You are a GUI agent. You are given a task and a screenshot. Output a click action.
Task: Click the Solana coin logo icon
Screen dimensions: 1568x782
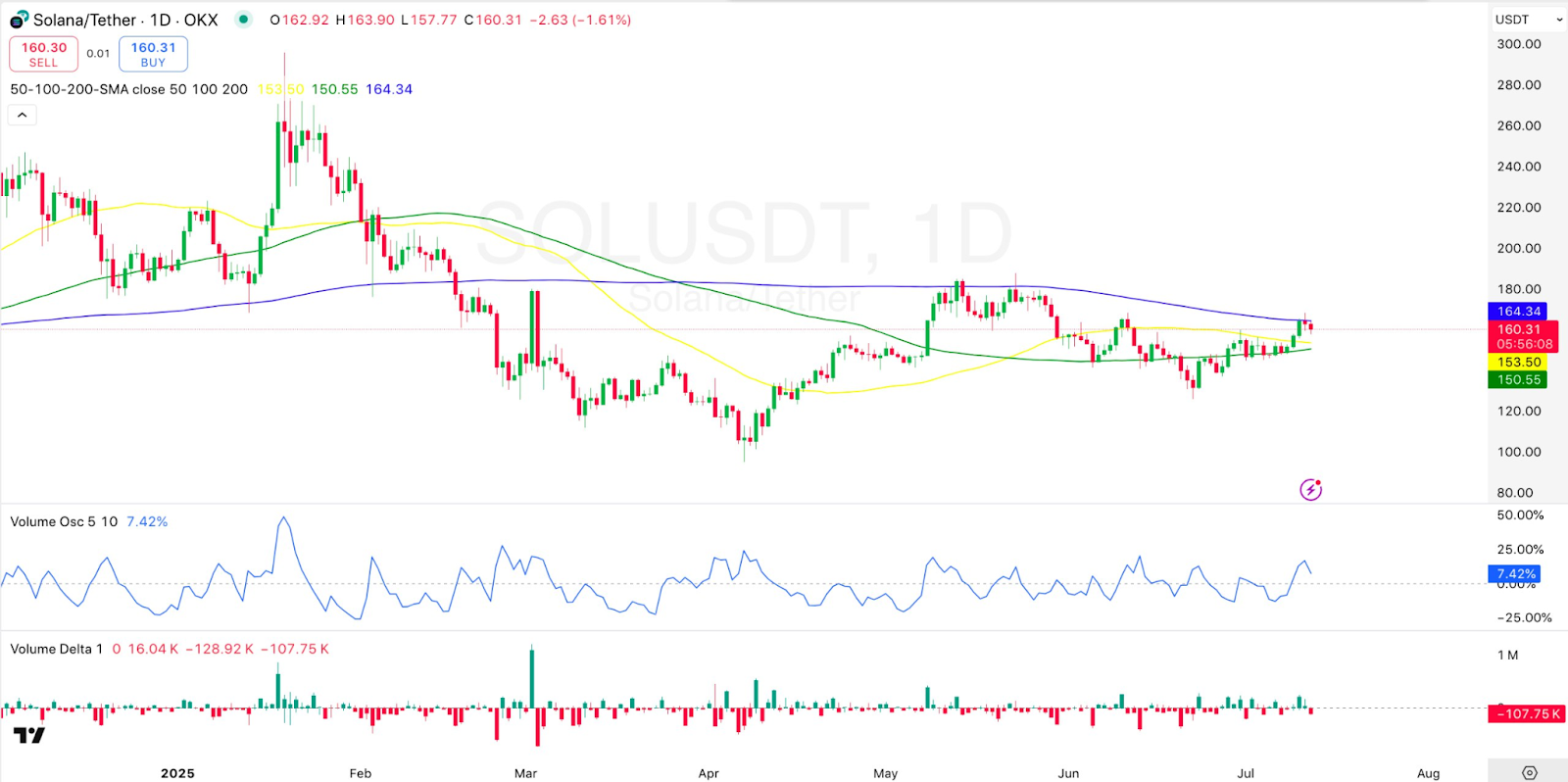19,20
